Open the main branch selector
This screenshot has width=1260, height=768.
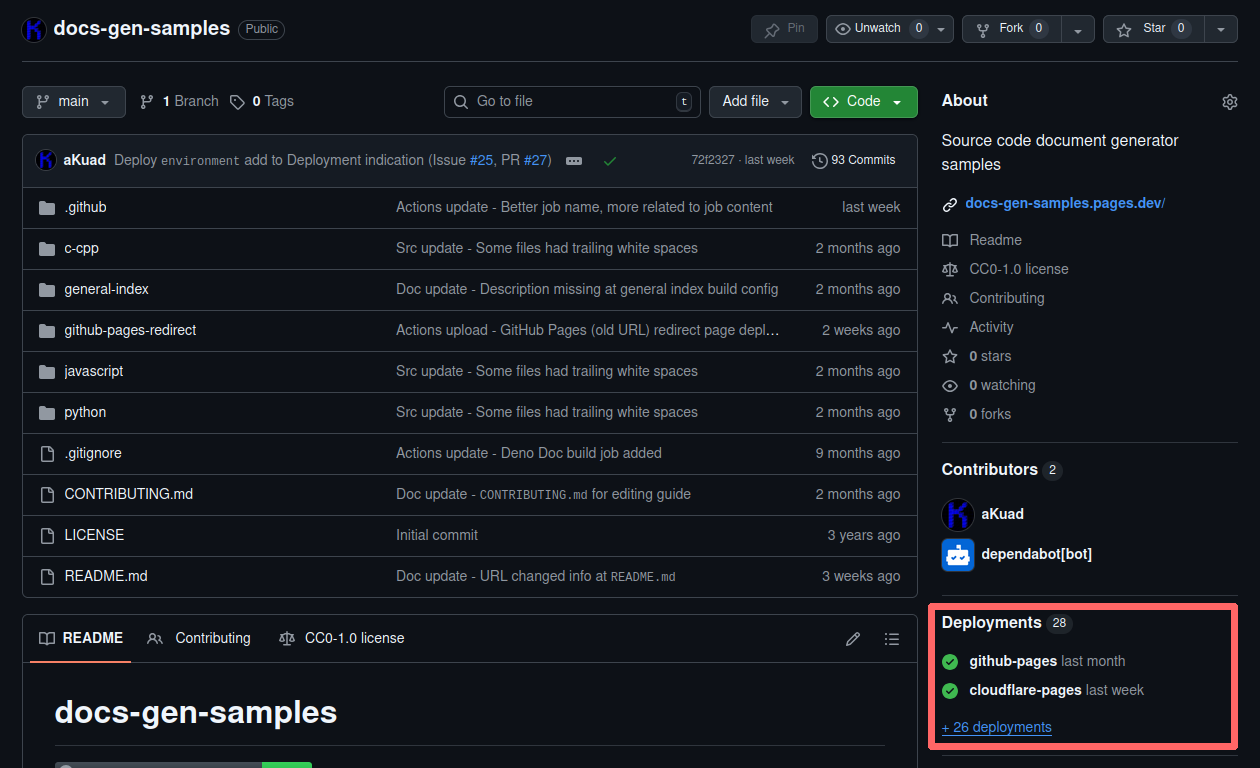pos(73,101)
